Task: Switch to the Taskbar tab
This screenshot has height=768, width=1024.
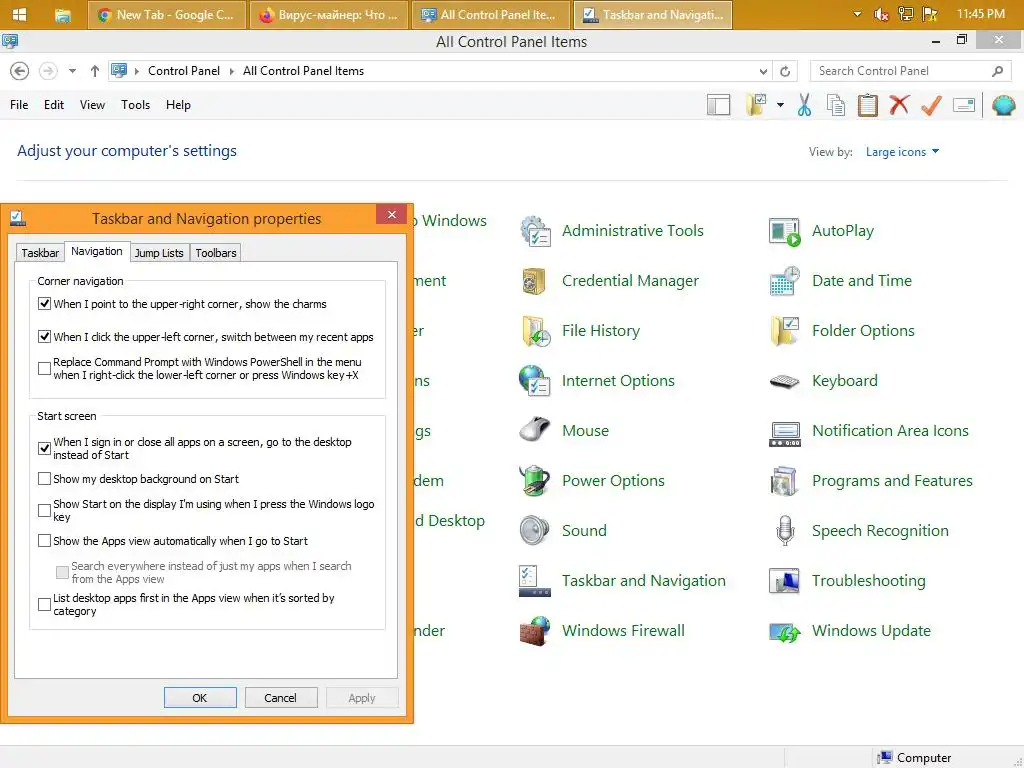Action: coord(40,253)
